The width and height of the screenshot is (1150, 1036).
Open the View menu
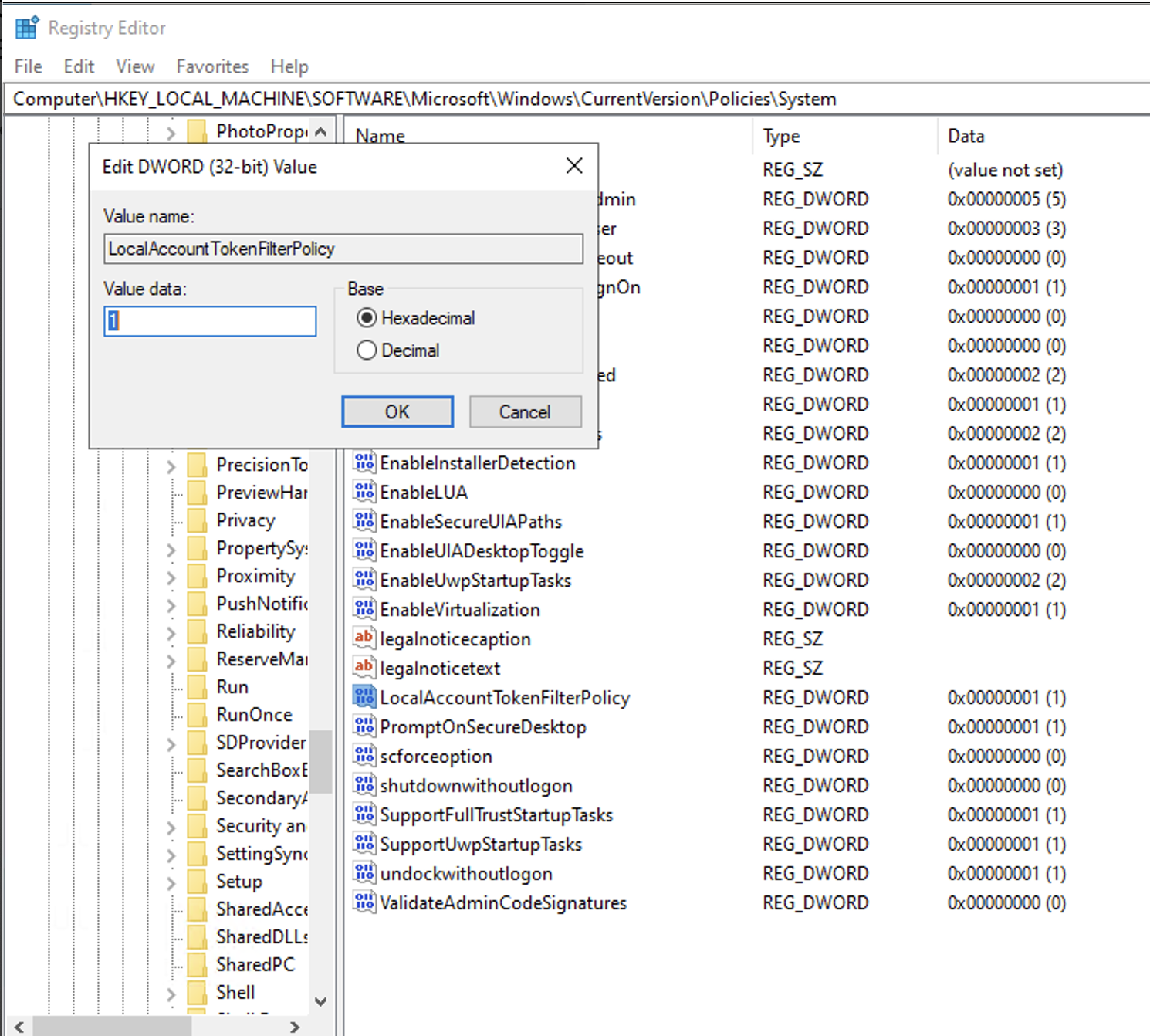point(135,66)
